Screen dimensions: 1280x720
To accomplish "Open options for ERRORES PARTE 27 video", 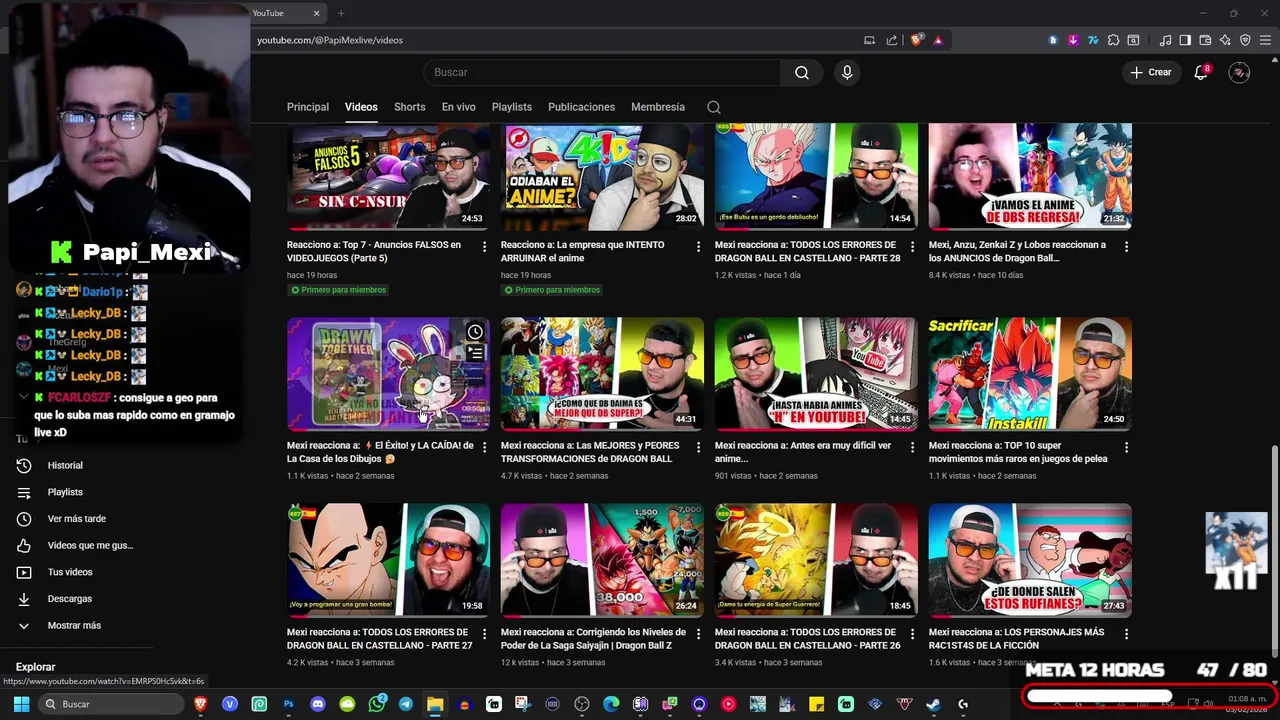I will pyautogui.click(x=485, y=634).
